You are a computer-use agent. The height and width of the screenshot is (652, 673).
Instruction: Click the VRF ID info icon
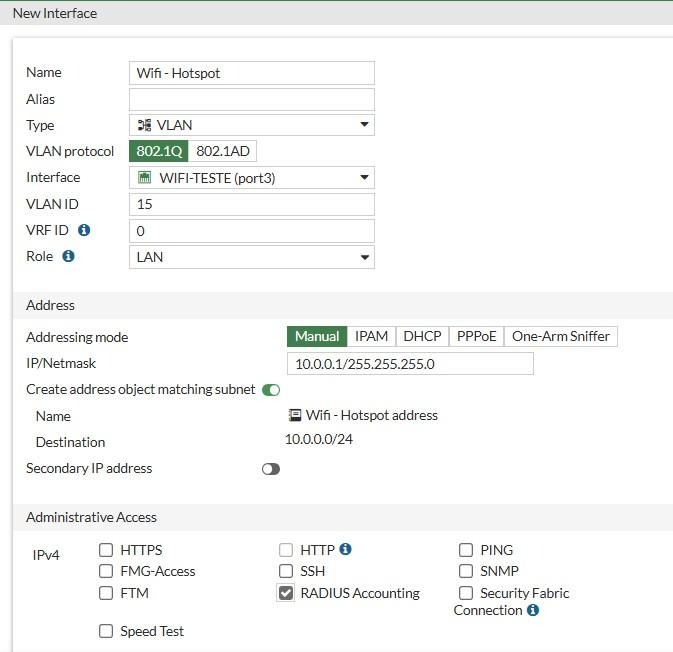tap(84, 230)
